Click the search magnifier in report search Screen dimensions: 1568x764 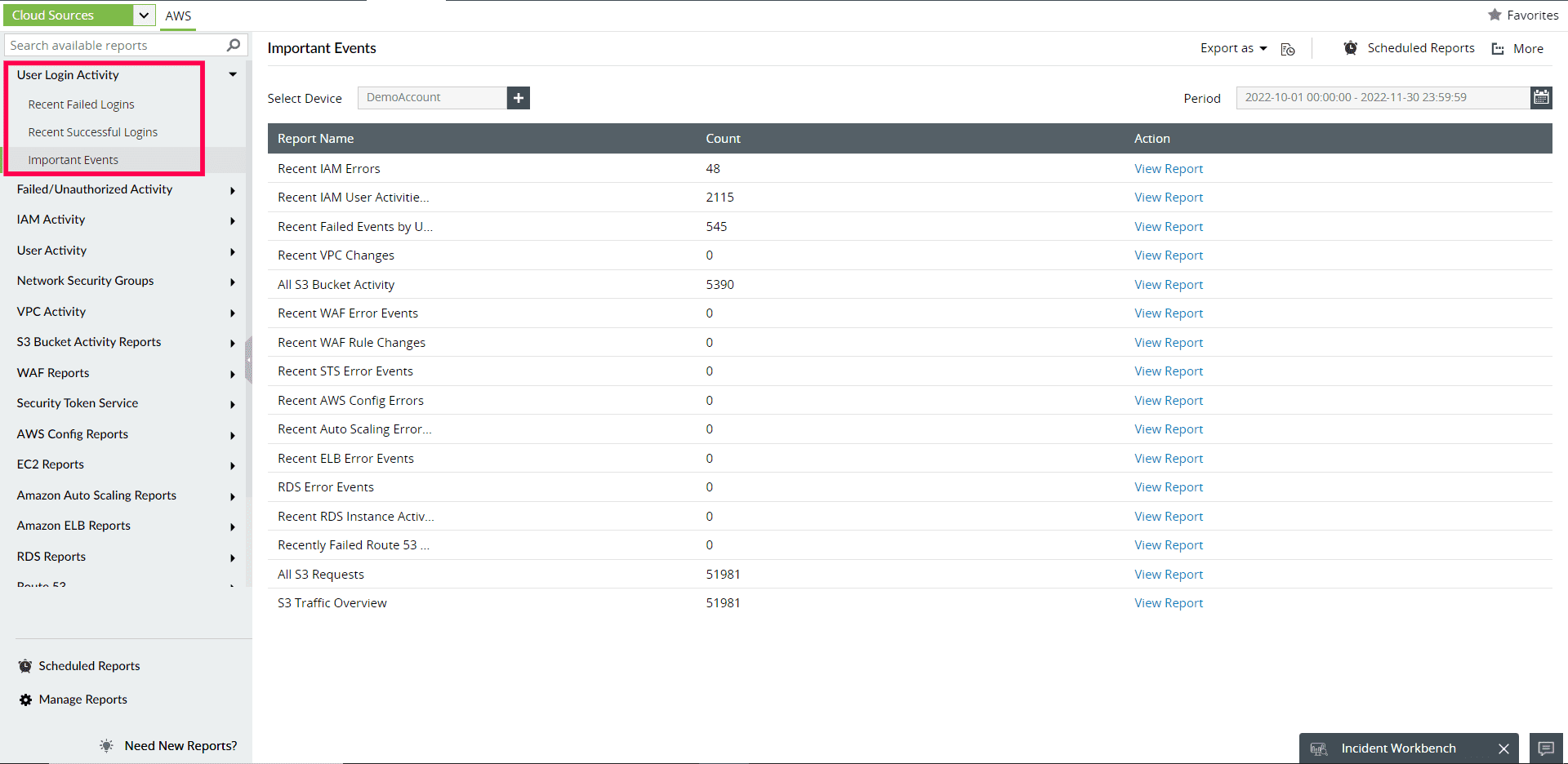(x=234, y=45)
